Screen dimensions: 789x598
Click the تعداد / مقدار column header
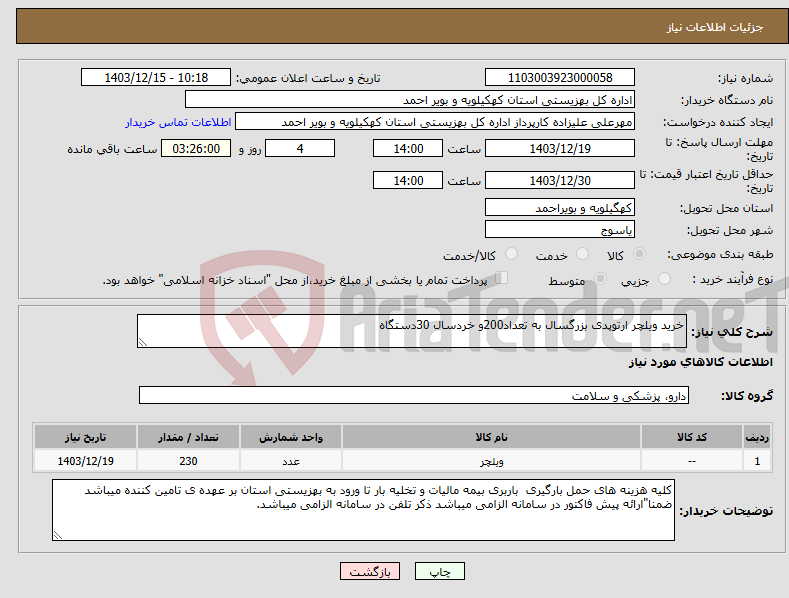click(188, 437)
